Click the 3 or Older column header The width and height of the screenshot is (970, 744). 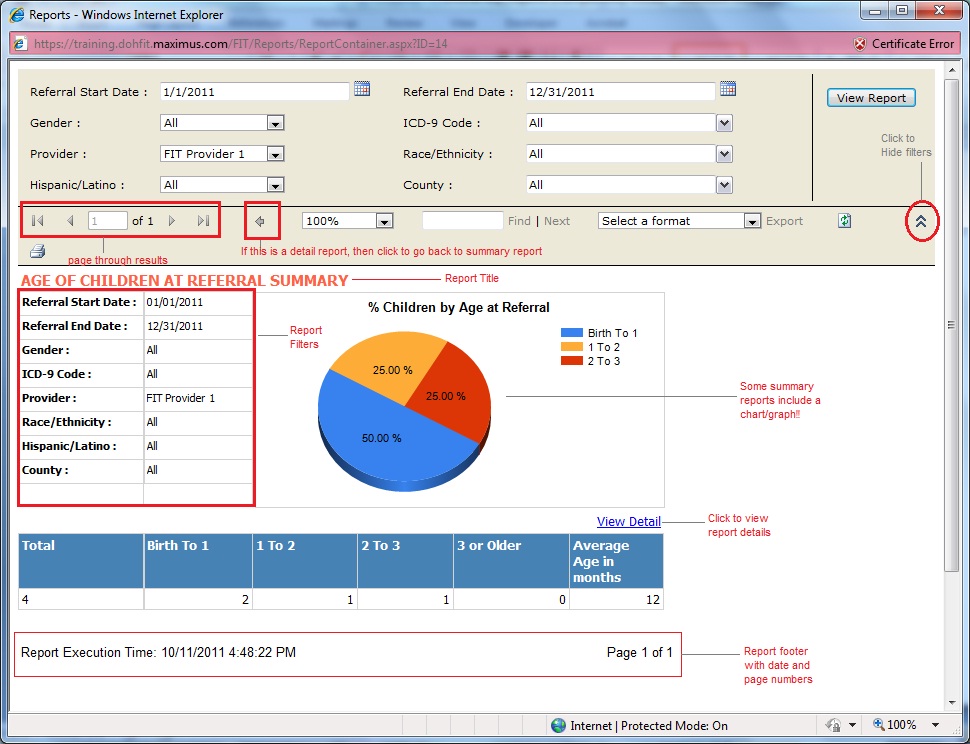511,561
